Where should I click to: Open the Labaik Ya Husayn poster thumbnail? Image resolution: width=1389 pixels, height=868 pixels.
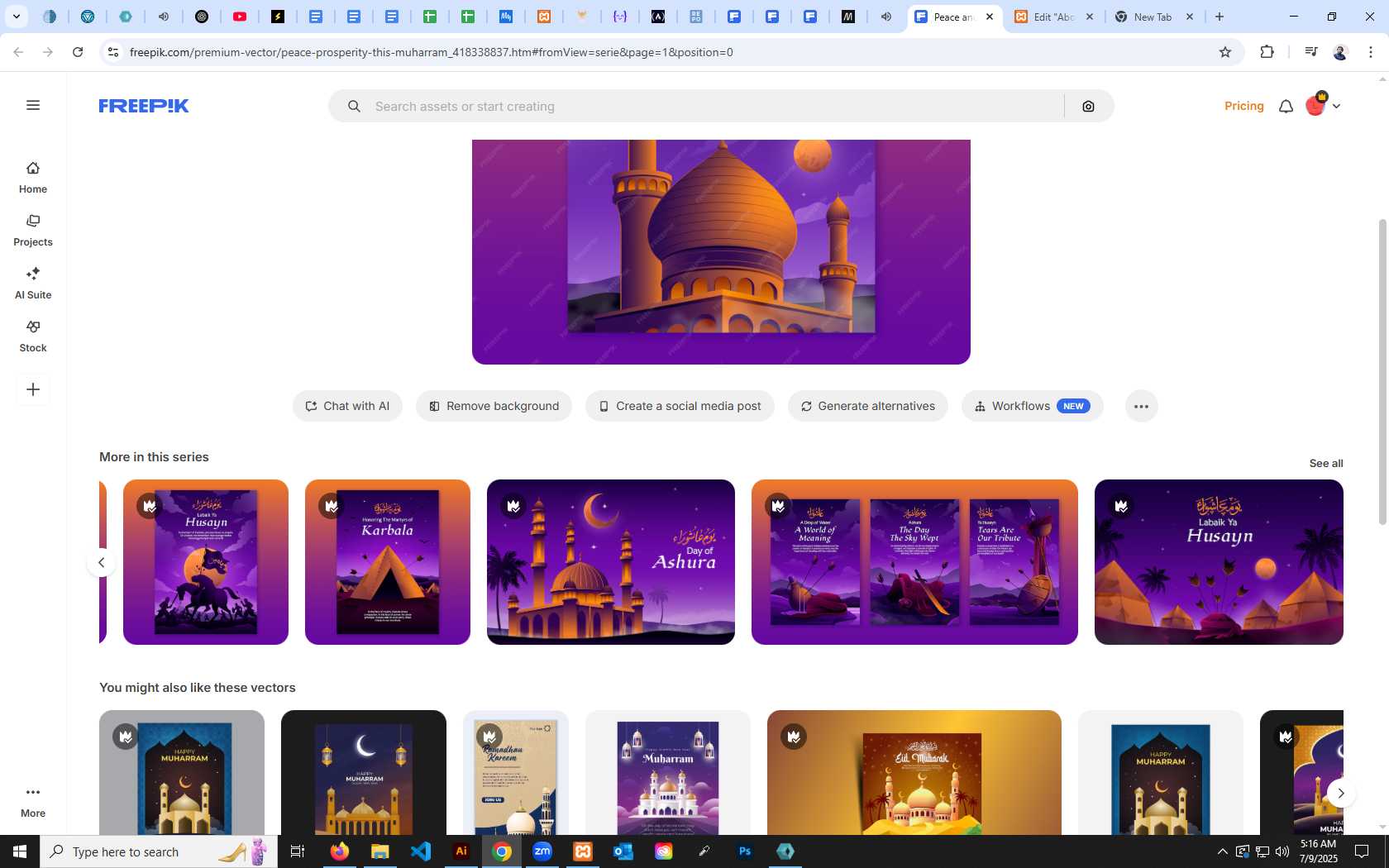pyautogui.click(x=206, y=562)
